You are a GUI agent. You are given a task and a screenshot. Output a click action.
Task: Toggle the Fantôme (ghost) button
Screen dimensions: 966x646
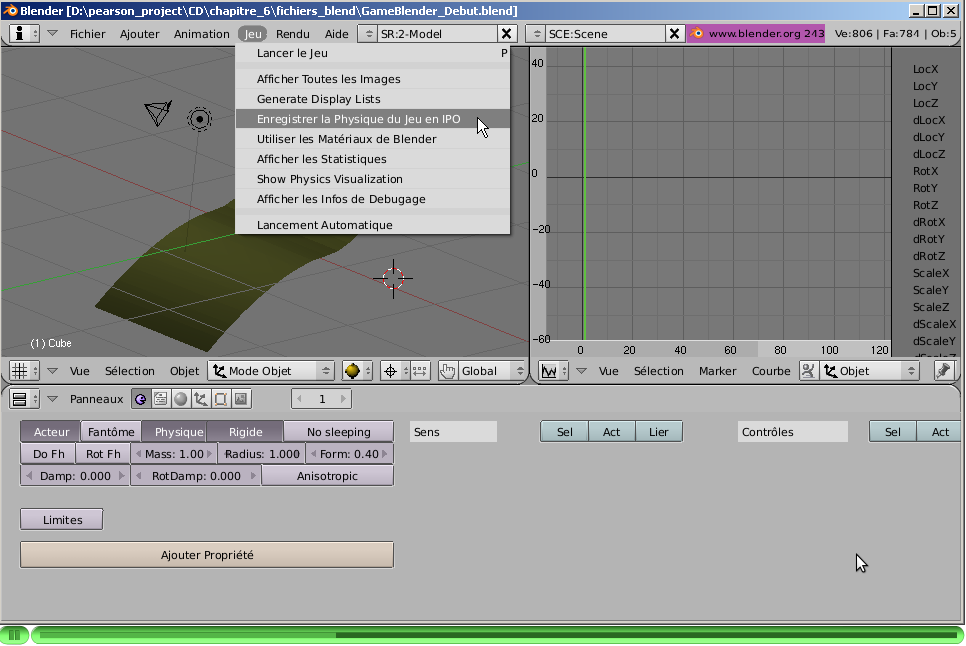click(111, 432)
